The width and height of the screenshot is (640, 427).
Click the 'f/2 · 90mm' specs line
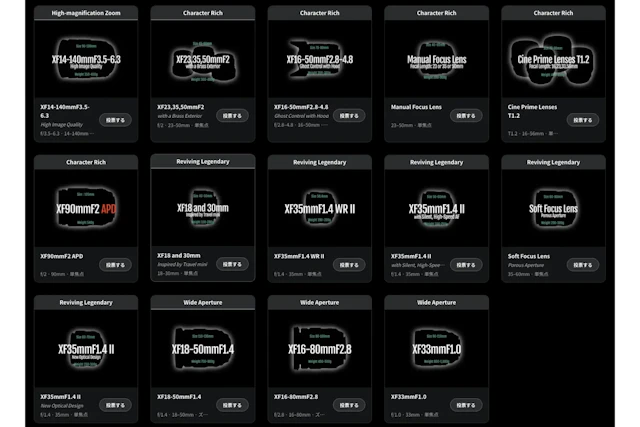62,274
